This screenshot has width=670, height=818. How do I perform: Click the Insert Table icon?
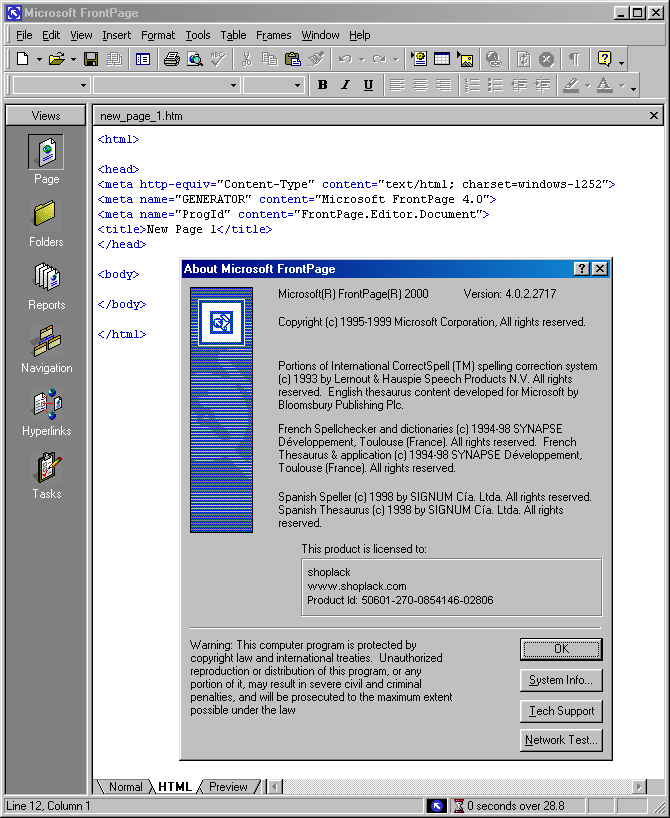point(442,59)
